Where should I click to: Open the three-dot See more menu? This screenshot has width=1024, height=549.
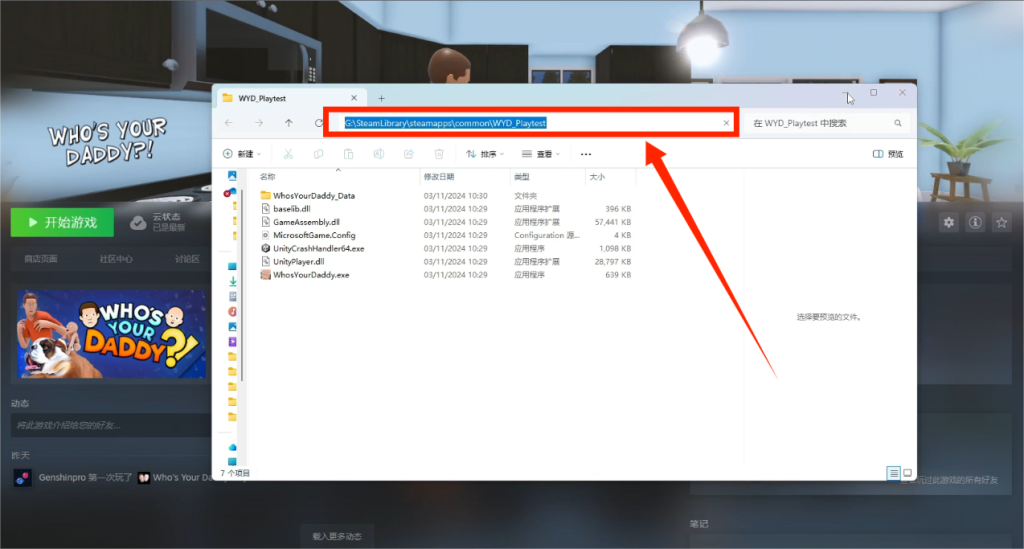coord(586,154)
